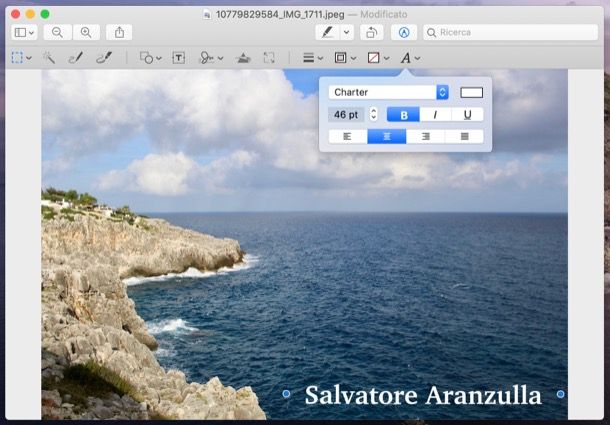Expand the Signature dropdown chevron
The height and width of the screenshot is (425, 610).
[x=221, y=58]
